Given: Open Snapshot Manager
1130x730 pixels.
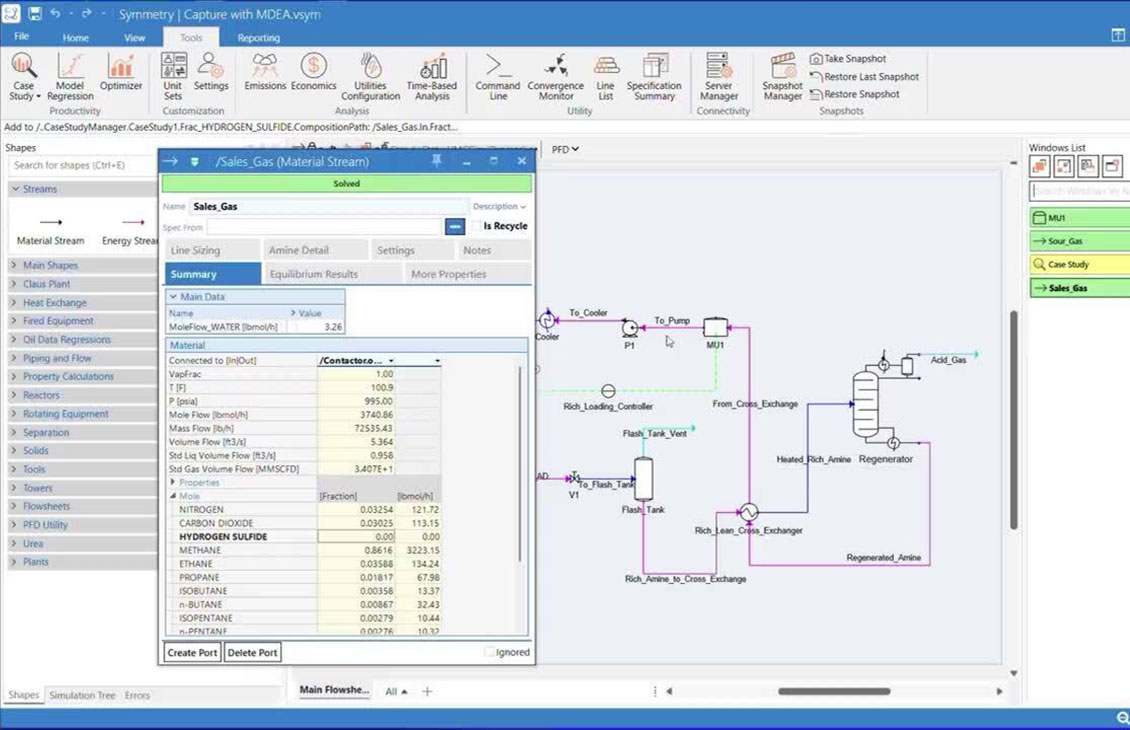Looking at the screenshot, I should tap(782, 76).
